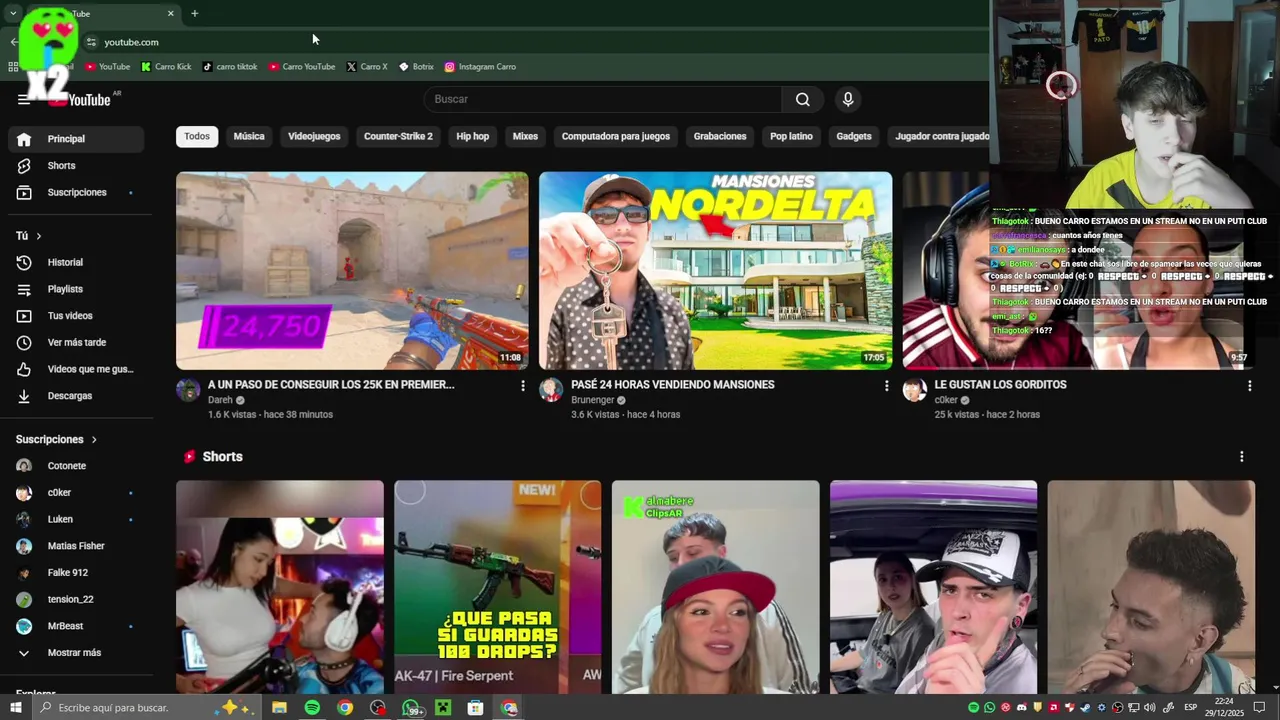Click the magnifier search button

[802, 99]
